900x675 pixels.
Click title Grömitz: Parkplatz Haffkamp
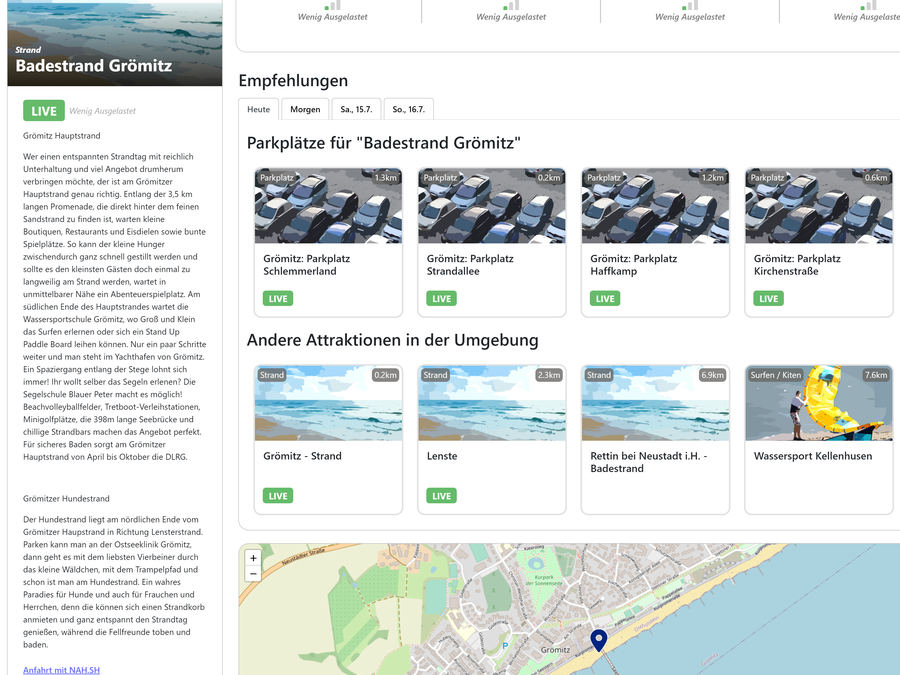click(x=634, y=265)
